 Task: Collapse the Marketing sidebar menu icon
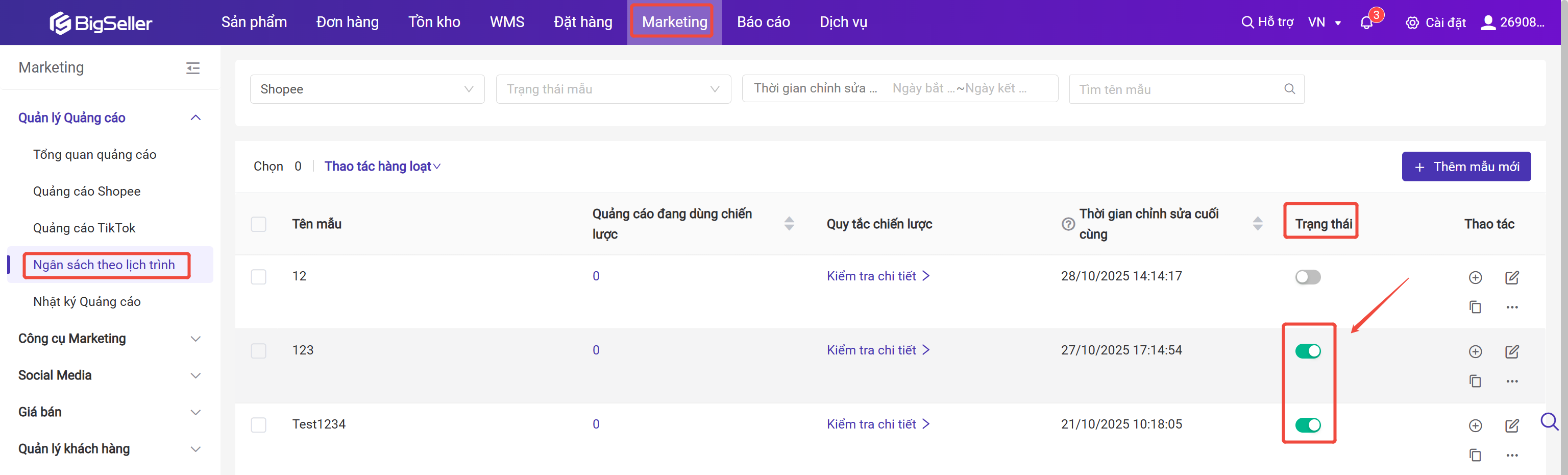click(x=193, y=67)
